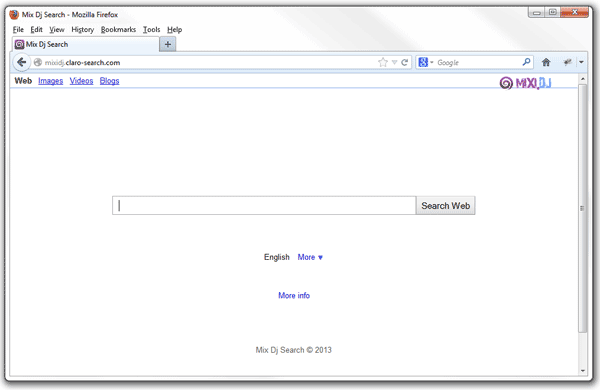Screen dimensions: 600x390
Task: Click the address bar URL text
Action: [x=82, y=62]
